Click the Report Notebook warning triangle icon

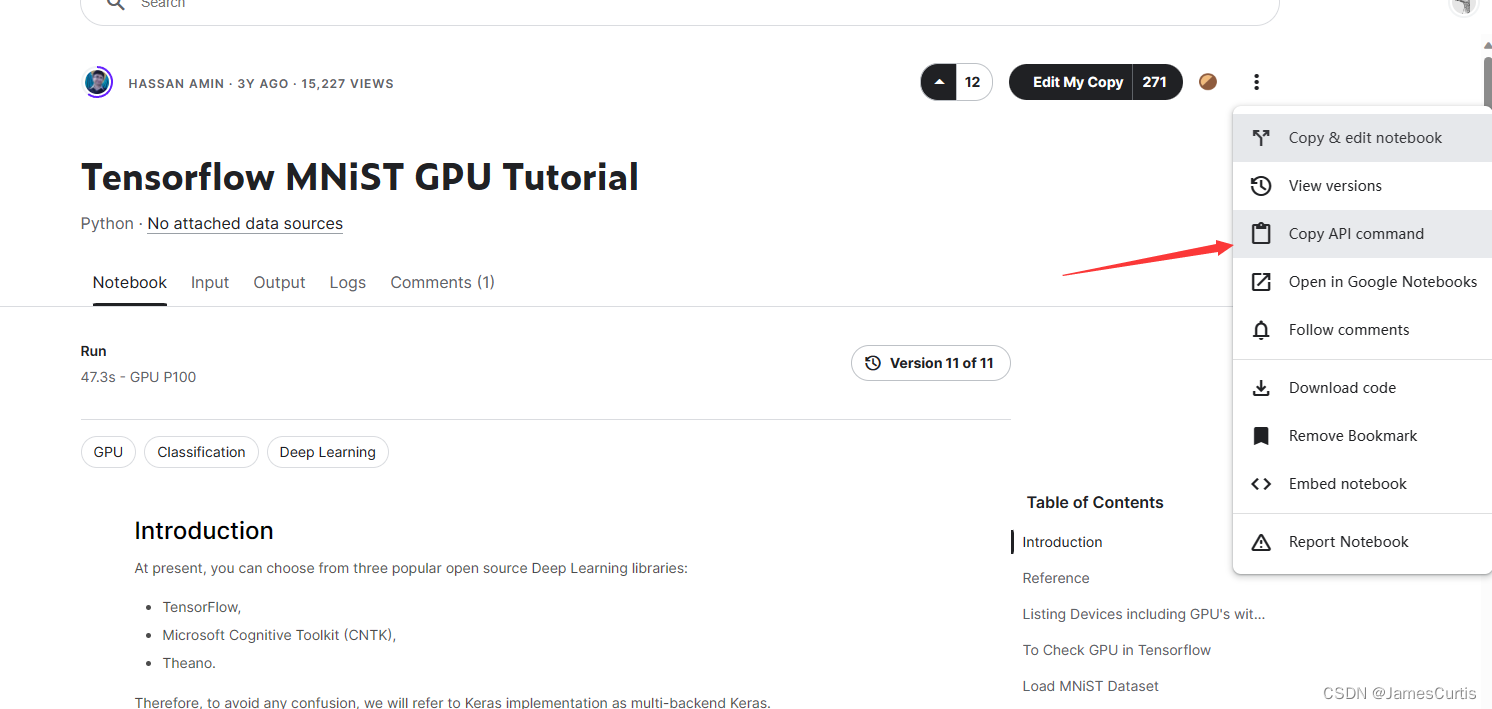(x=1261, y=542)
